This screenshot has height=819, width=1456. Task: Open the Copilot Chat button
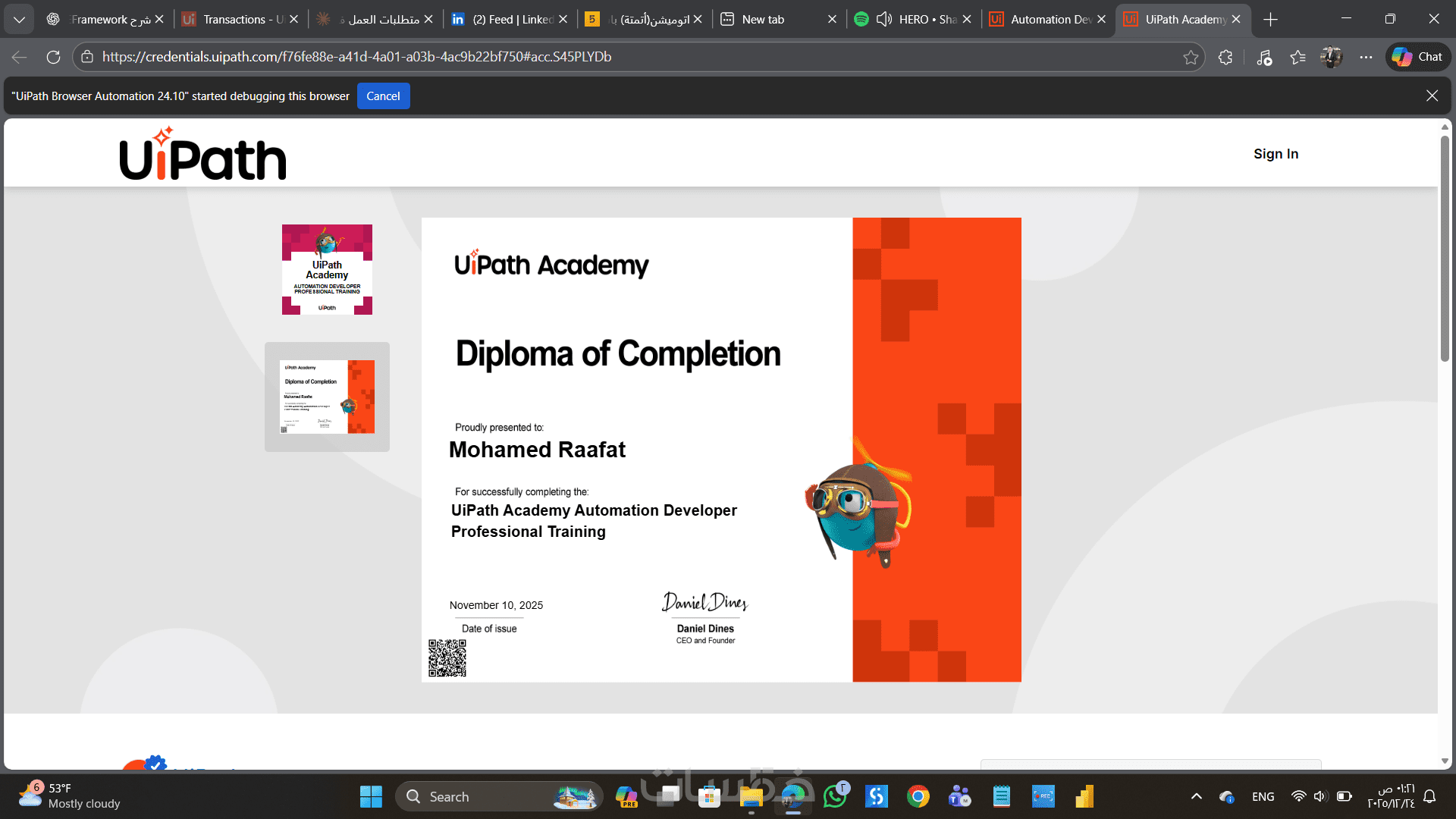pyautogui.click(x=1418, y=57)
